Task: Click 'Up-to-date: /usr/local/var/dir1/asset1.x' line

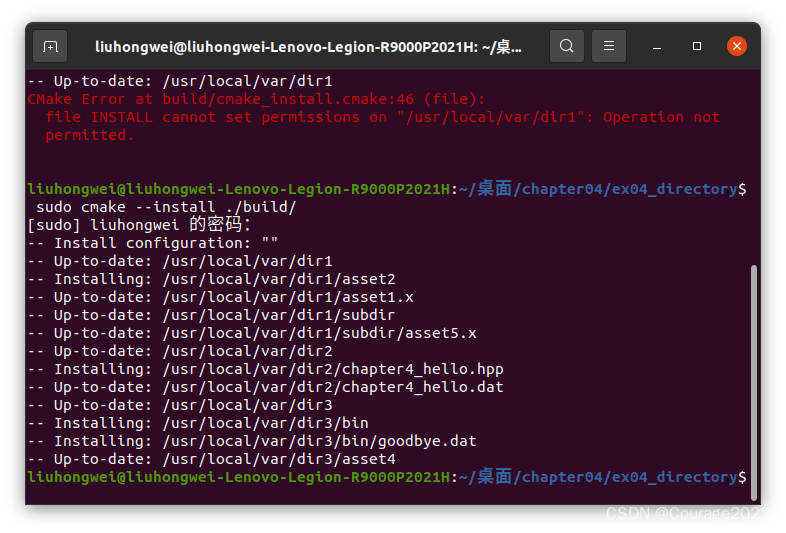Action: coord(221,297)
